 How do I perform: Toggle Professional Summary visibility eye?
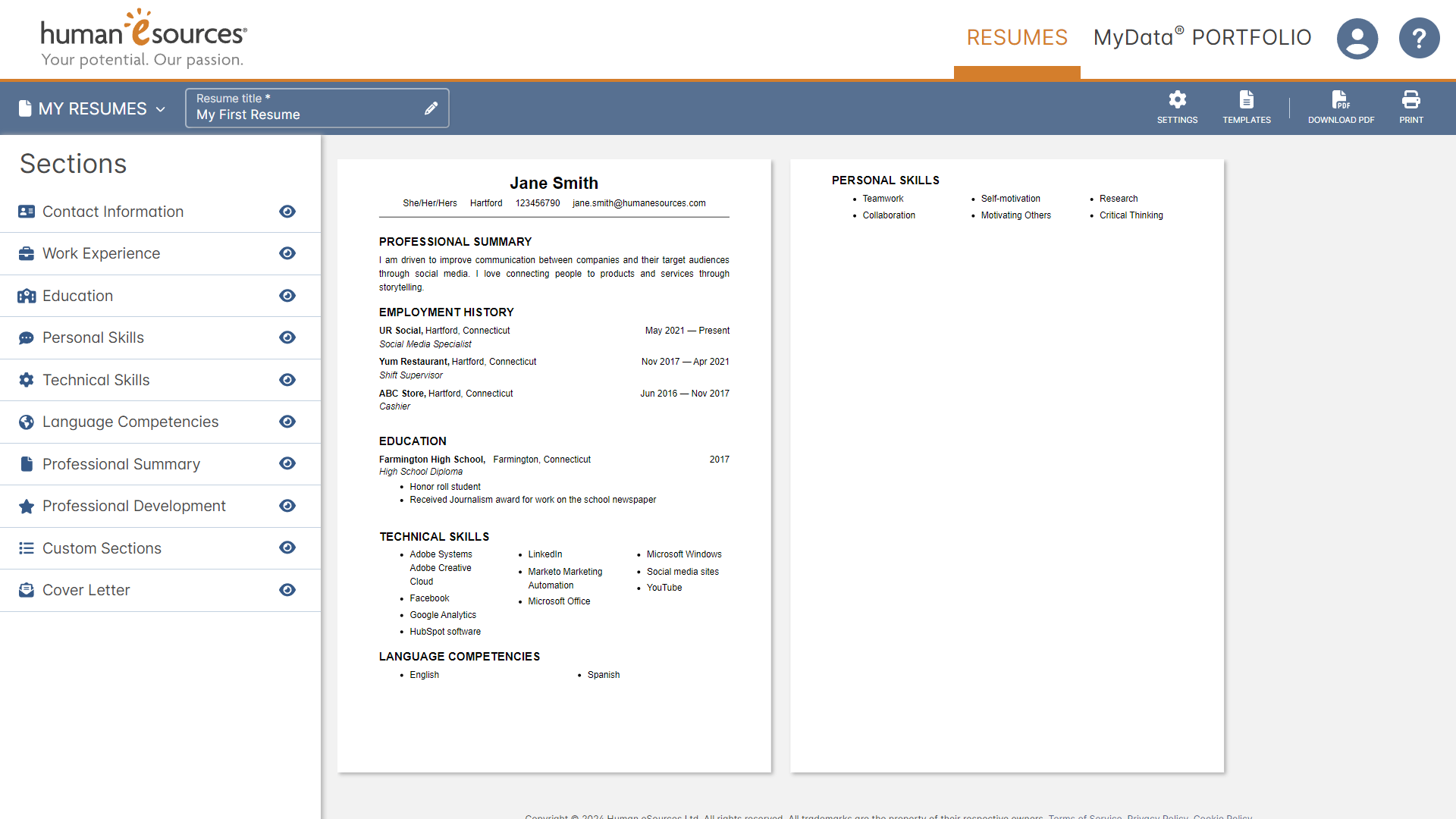coord(287,463)
